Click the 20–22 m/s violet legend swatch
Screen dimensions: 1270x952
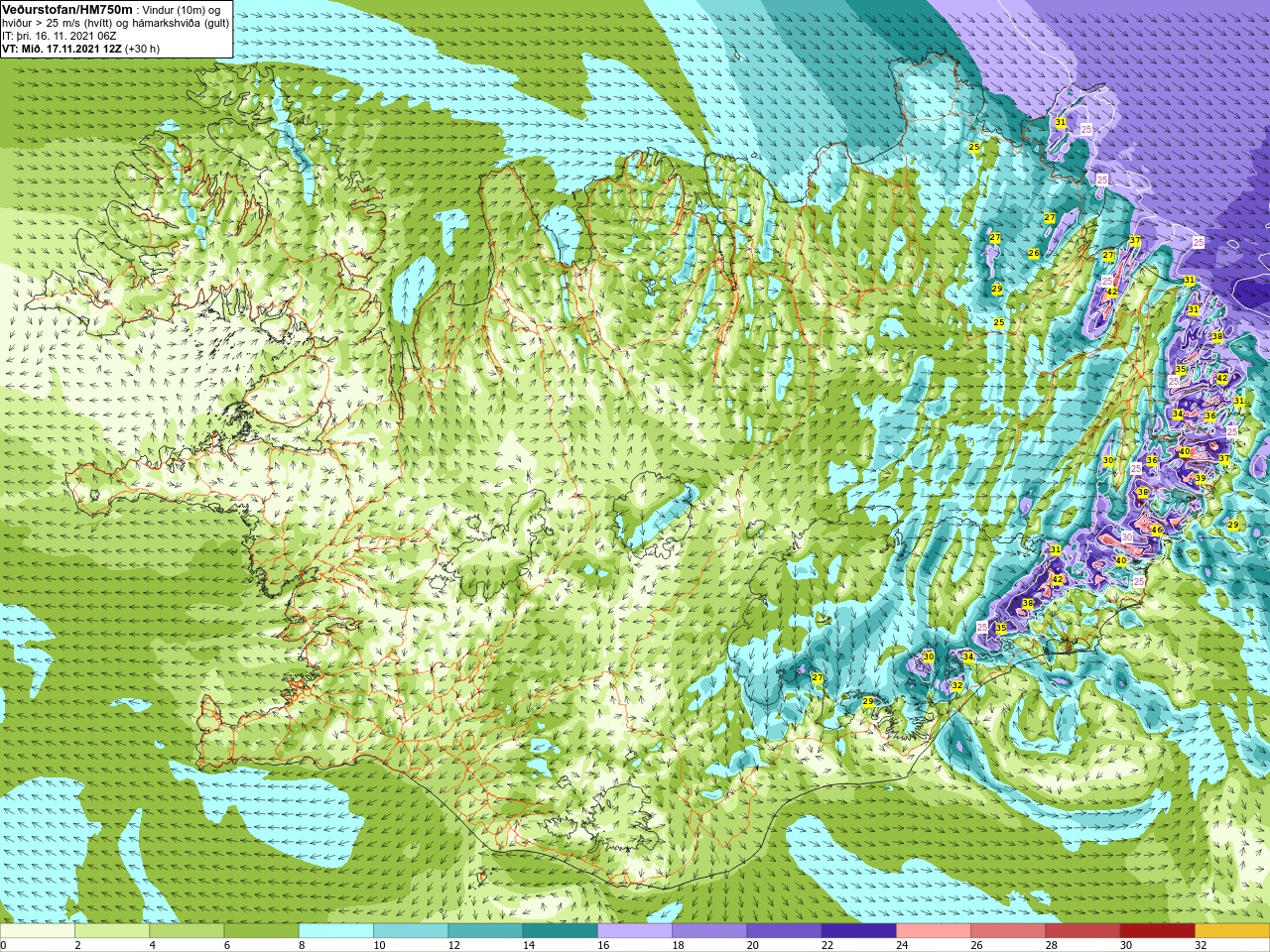point(784,931)
